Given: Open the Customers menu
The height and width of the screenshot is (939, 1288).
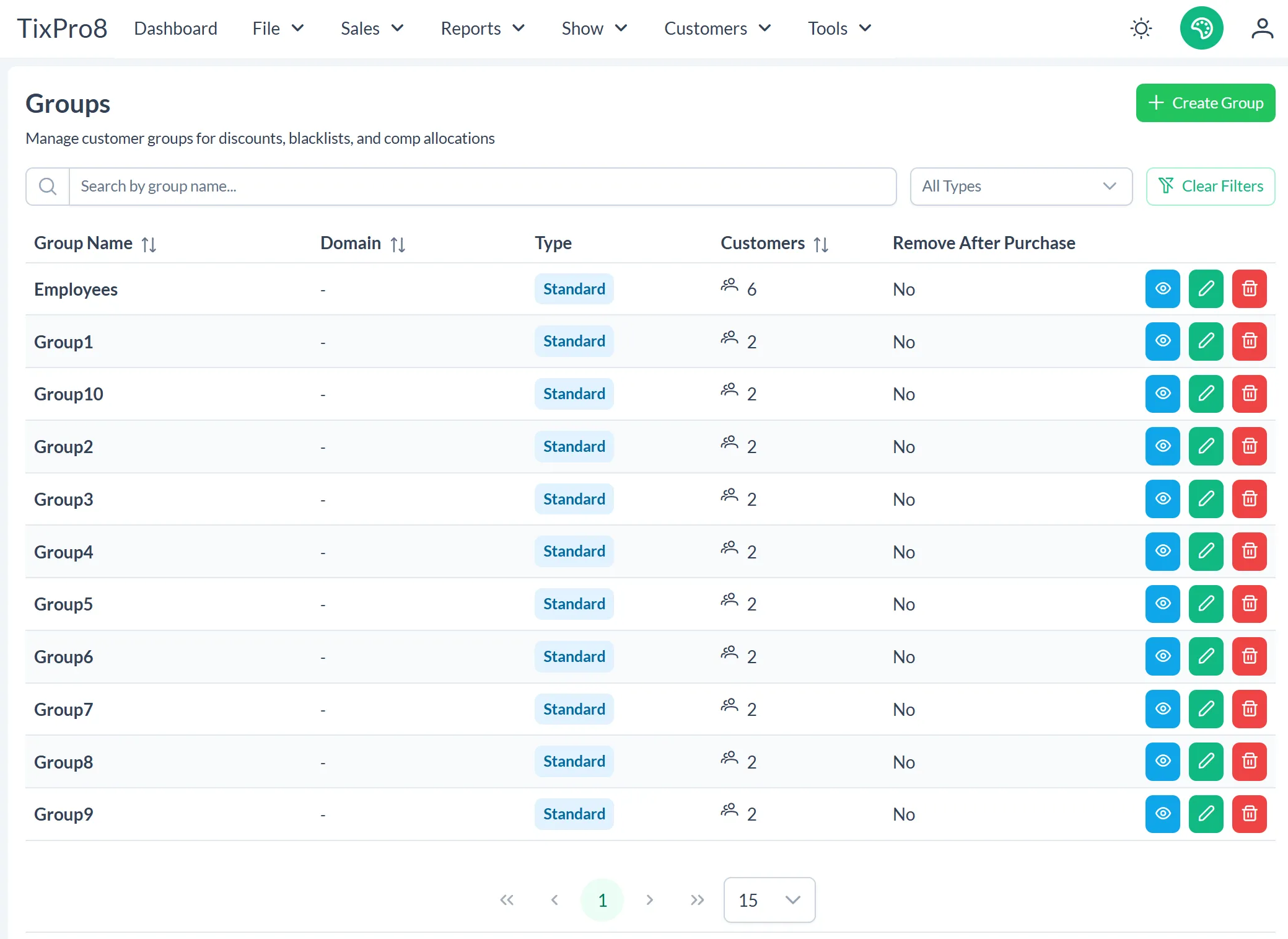Looking at the screenshot, I should tap(717, 29).
